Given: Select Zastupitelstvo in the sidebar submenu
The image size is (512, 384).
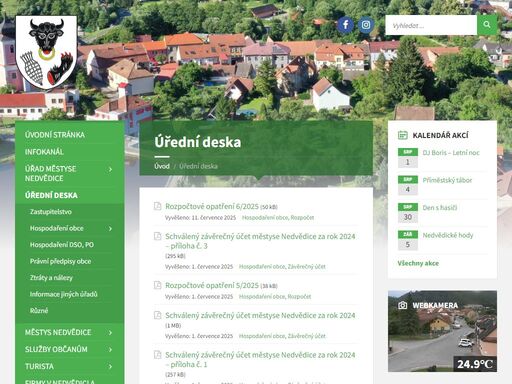Looking at the screenshot, I should click(51, 212).
